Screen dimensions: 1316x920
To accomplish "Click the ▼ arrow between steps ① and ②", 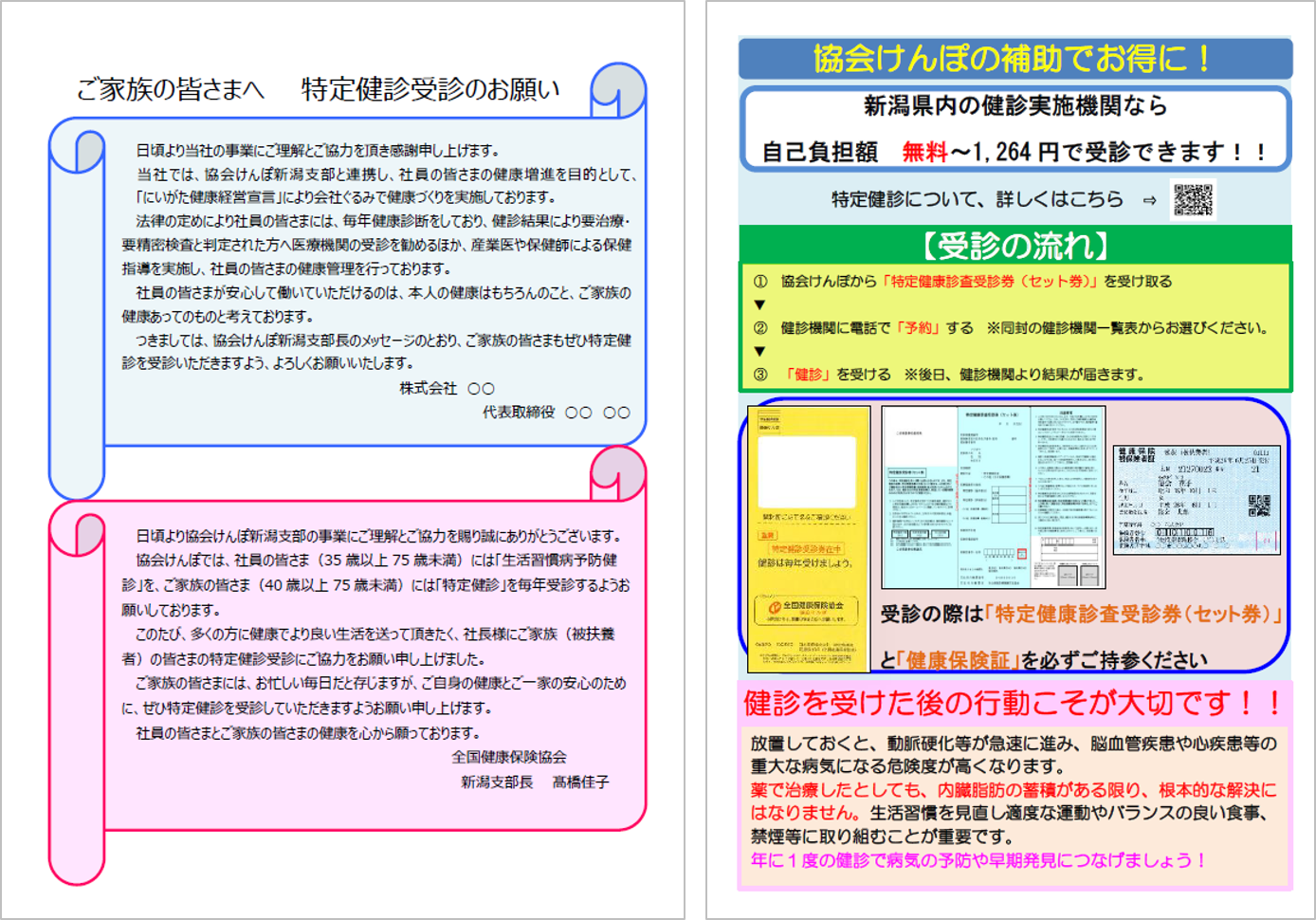I will pyautogui.click(x=759, y=304).
